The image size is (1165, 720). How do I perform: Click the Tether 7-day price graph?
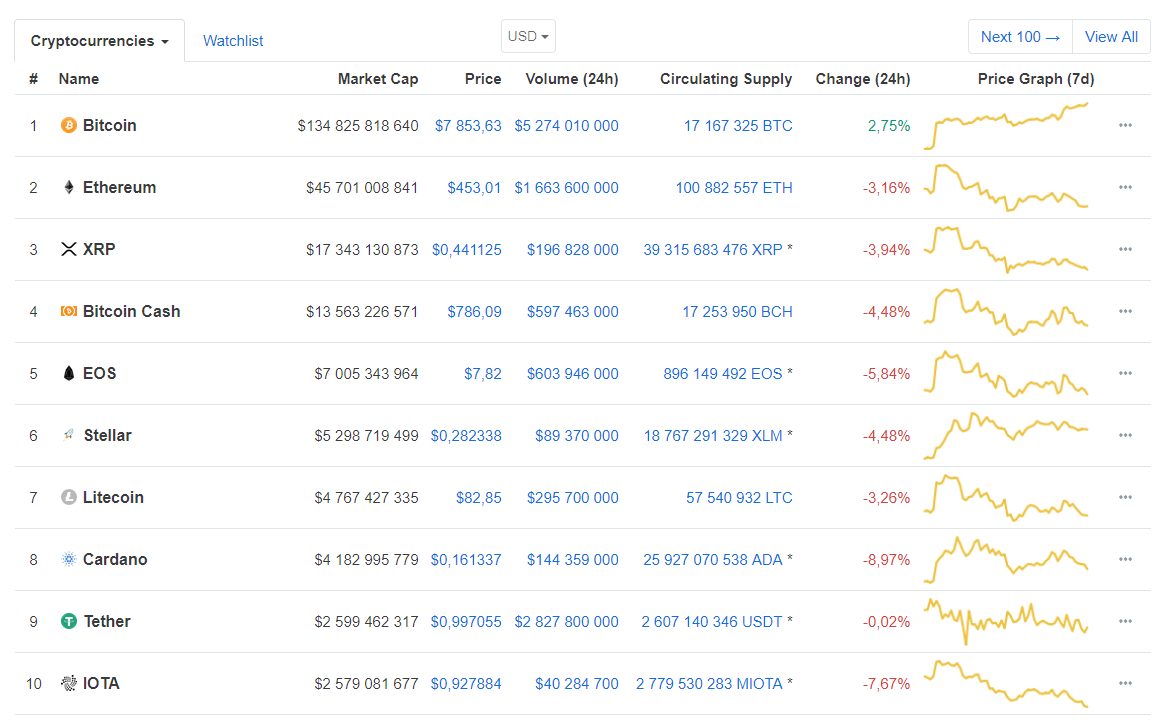[1006, 621]
